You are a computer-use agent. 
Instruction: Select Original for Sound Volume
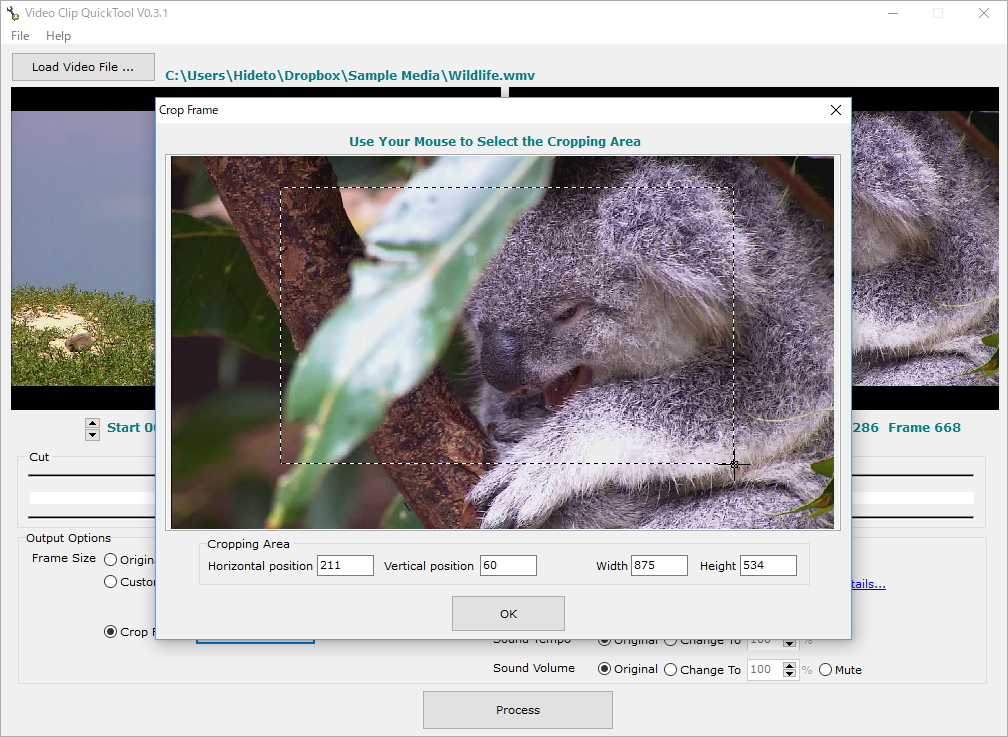605,670
